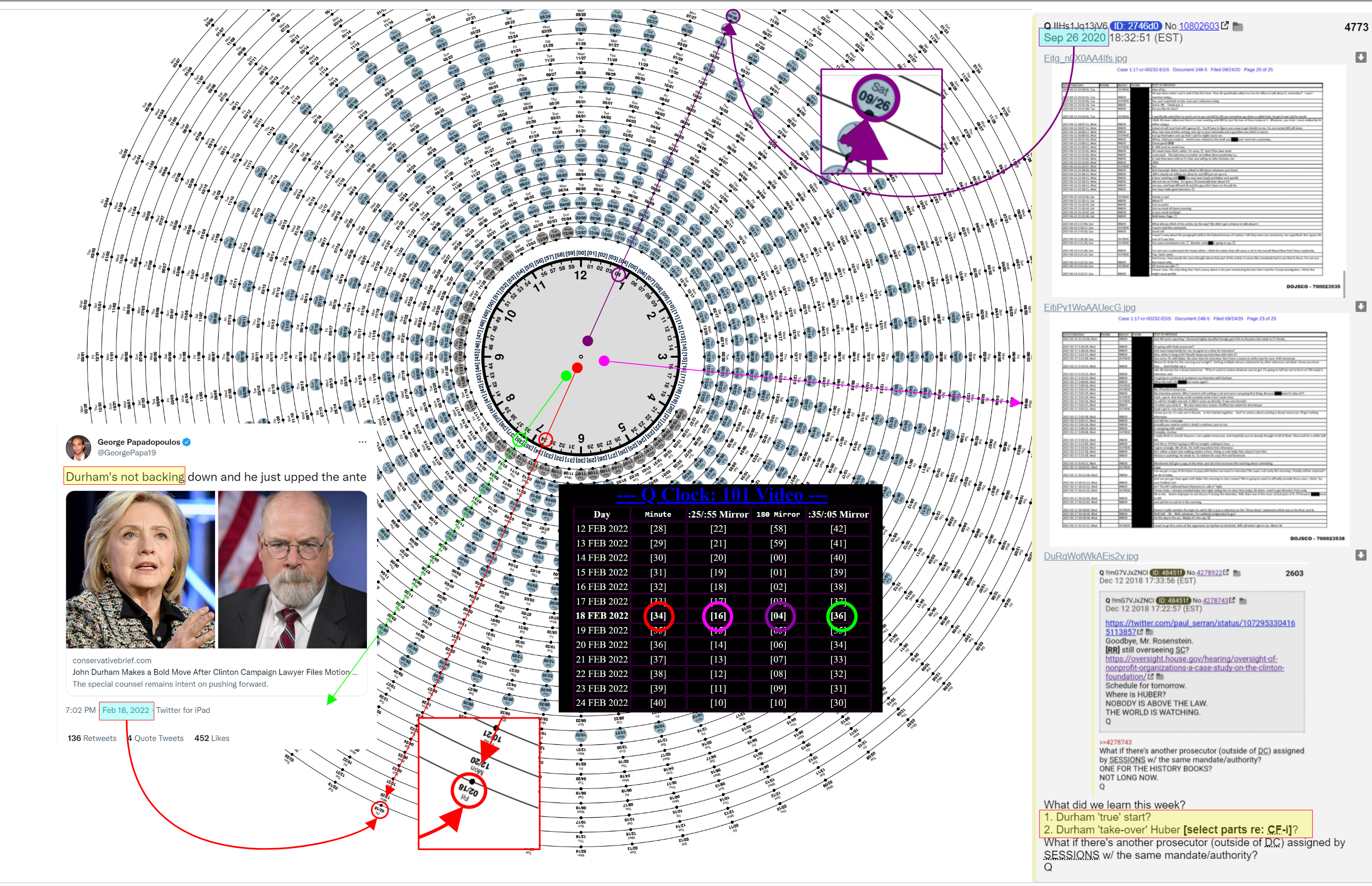
Task: View the tweet's 4 Quote Tweets
Action: tap(155, 738)
